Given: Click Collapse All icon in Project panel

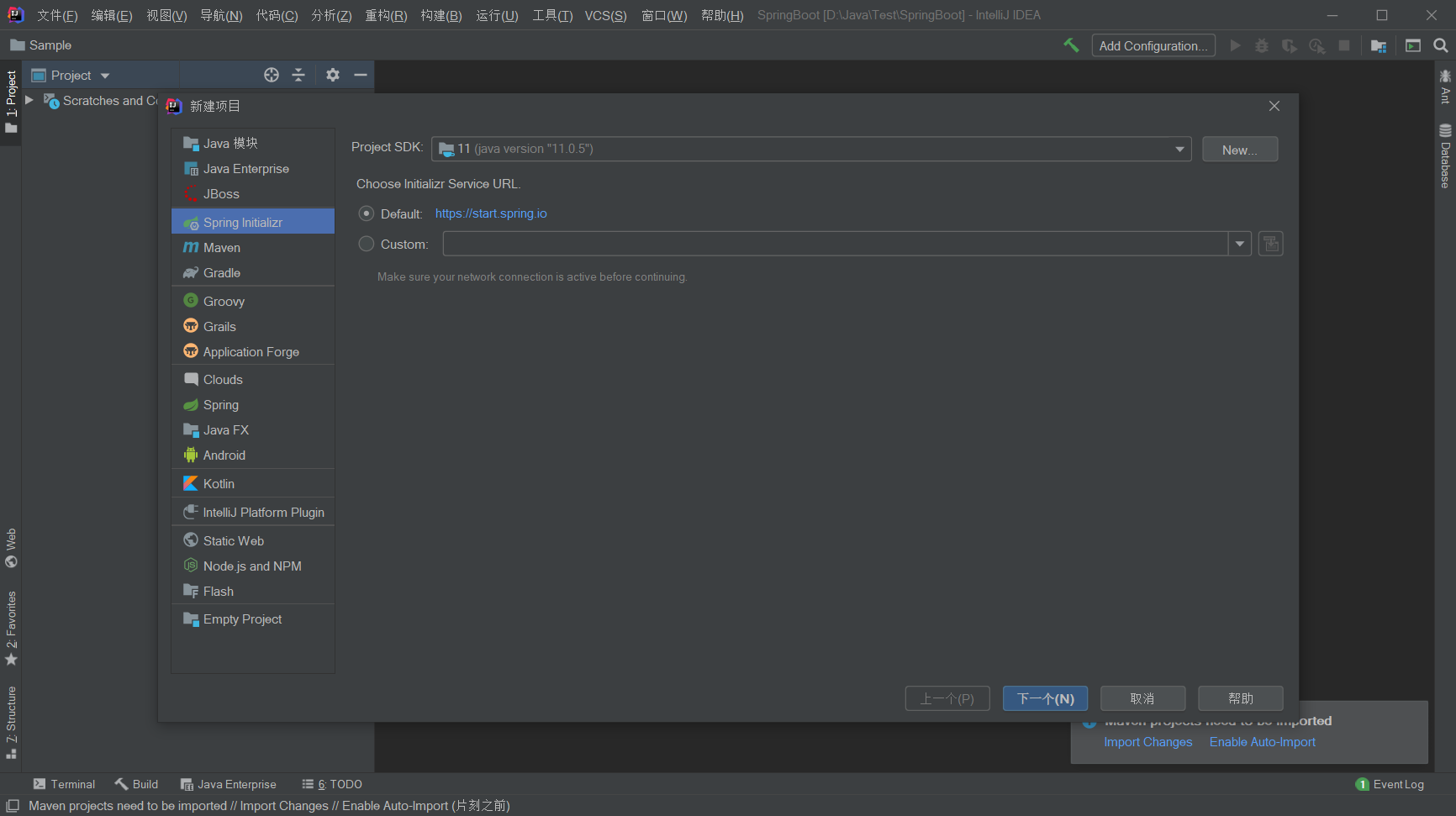Looking at the screenshot, I should 298,75.
